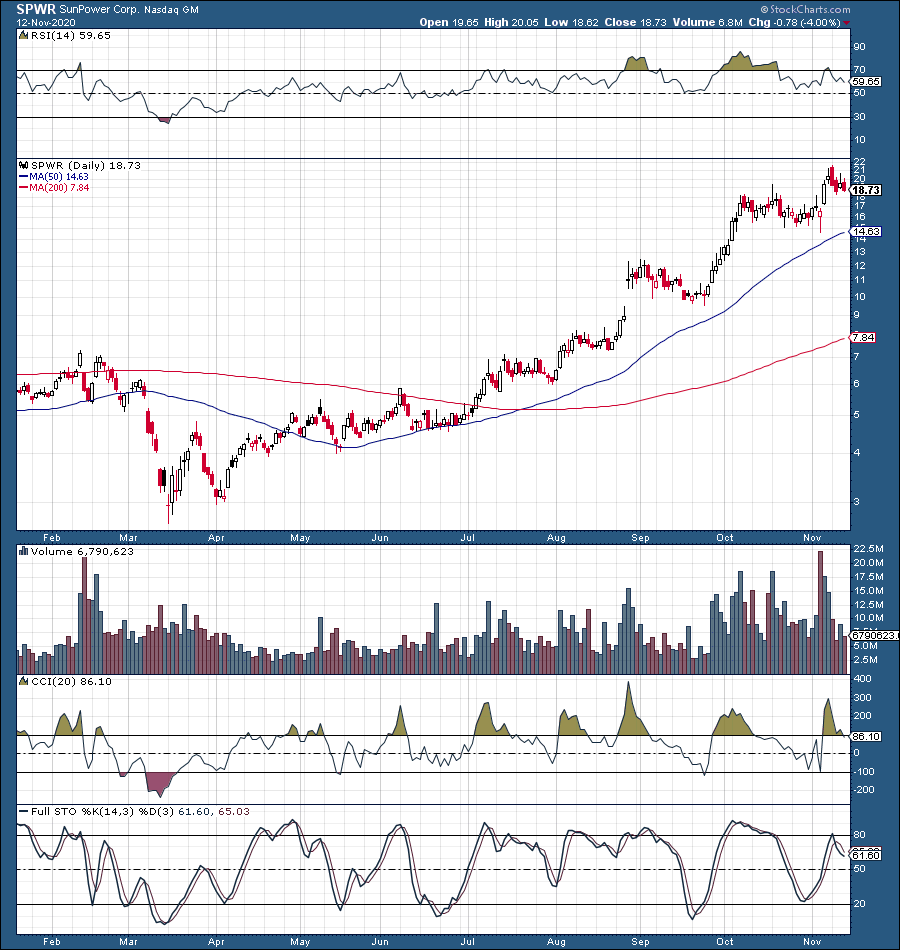Click the Nasdaq GM exchange label
The image size is (900, 950).
click(172, 10)
